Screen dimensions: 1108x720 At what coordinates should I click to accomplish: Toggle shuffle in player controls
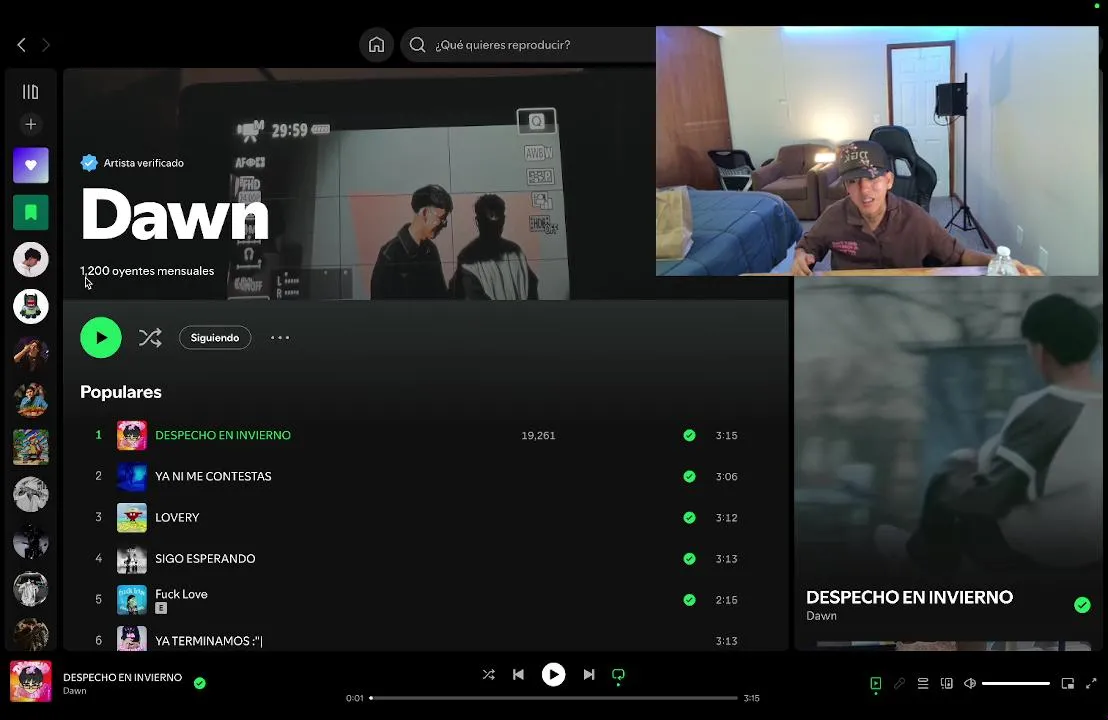coord(488,675)
